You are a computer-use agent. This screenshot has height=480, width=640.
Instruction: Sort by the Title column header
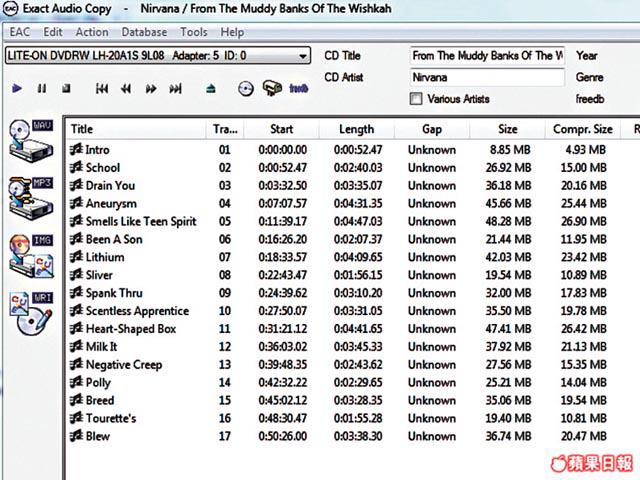pos(136,129)
